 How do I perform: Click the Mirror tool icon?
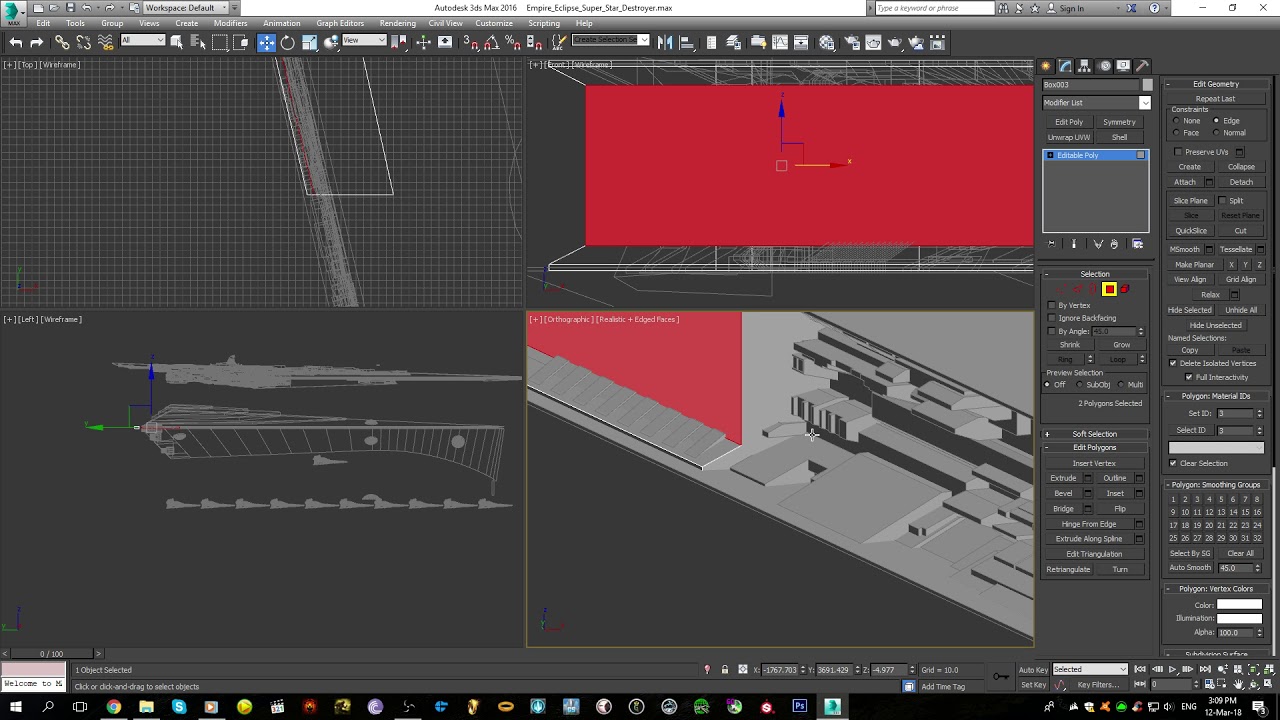[x=665, y=42]
